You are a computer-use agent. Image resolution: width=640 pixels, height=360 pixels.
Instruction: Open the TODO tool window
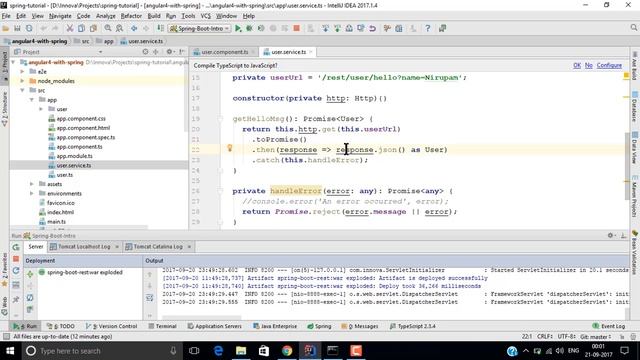click(60, 326)
